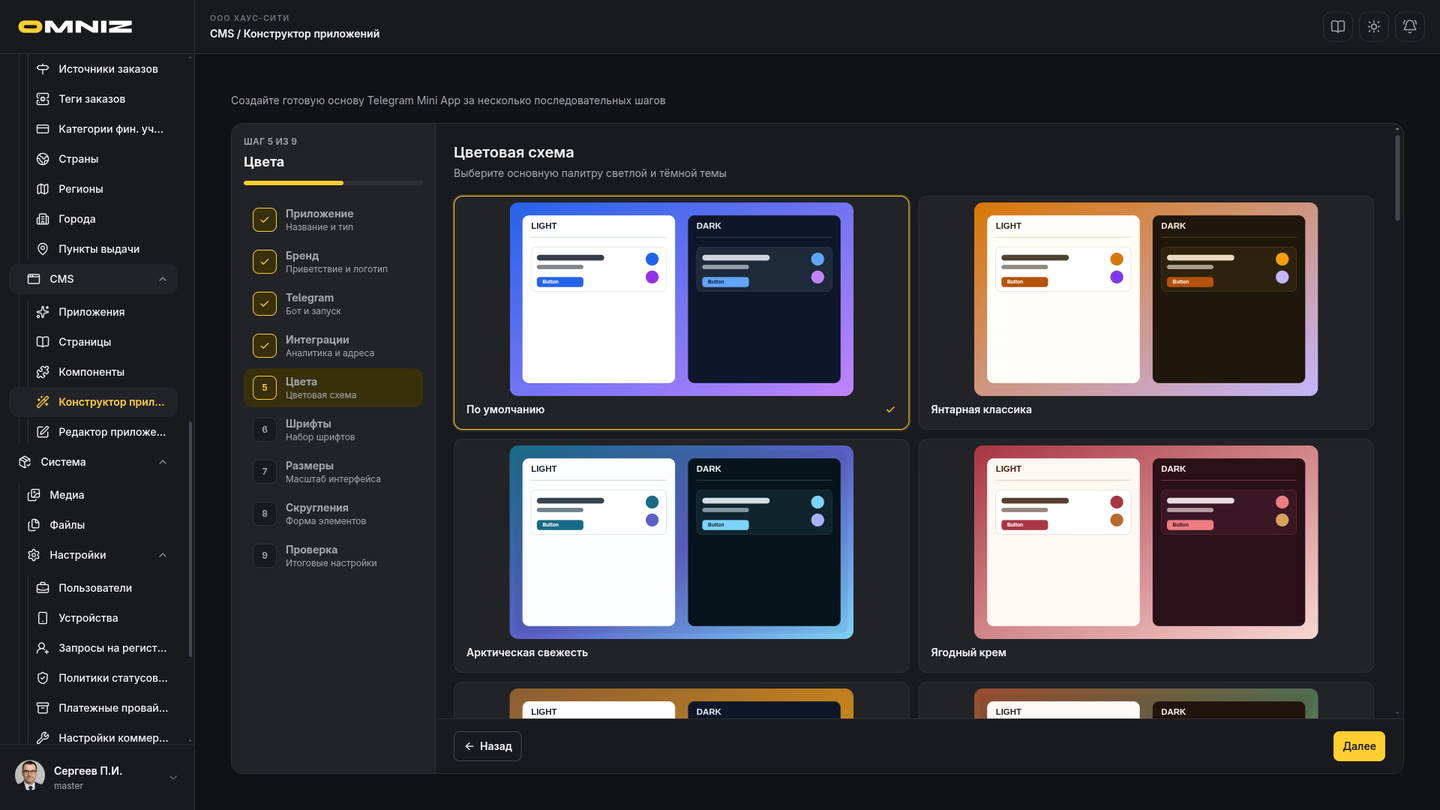Go to step 1 Приложение

[333, 220]
